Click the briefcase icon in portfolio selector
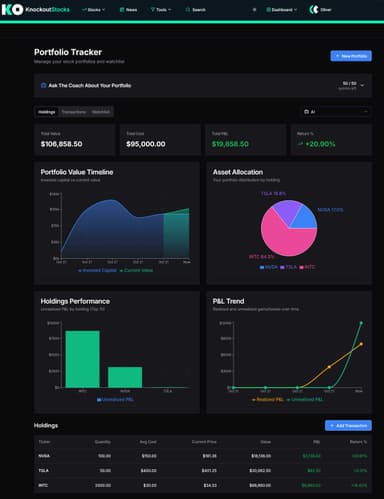The height and width of the screenshot is (499, 384). pos(306,112)
